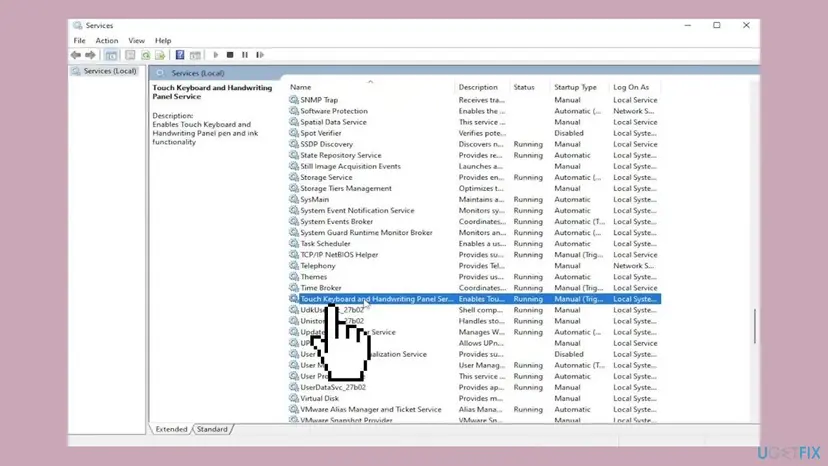
Task: Click the Pause Service icon
Action: [244, 55]
